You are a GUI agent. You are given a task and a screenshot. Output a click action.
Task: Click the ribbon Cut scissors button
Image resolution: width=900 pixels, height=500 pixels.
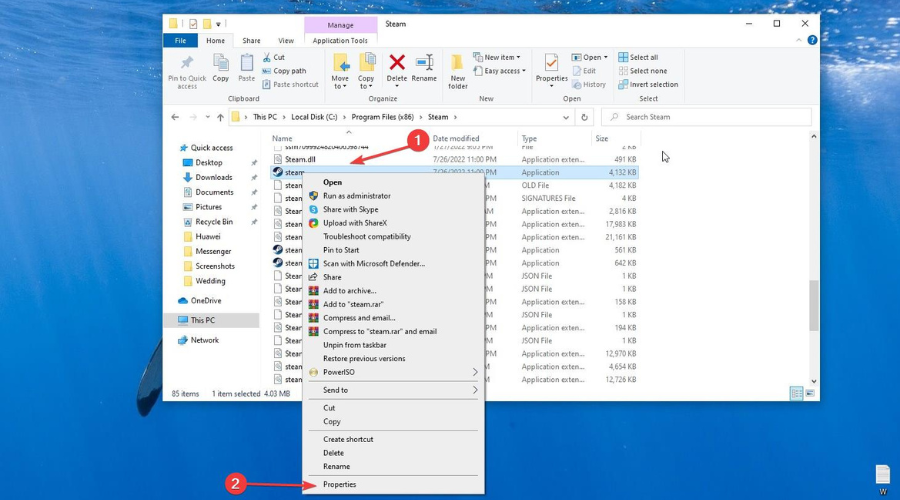tap(273, 57)
